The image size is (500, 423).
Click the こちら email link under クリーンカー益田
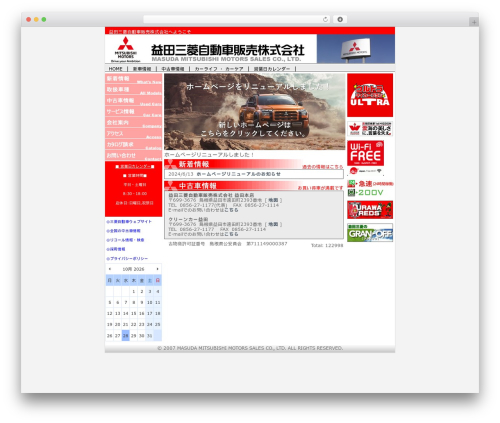(231, 234)
